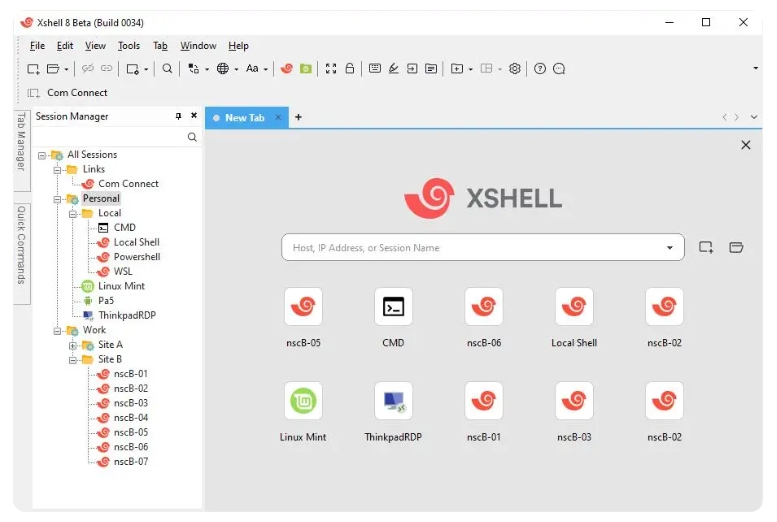
Task: Click the Session Manager search magnifier icon
Action: click(x=192, y=137)
